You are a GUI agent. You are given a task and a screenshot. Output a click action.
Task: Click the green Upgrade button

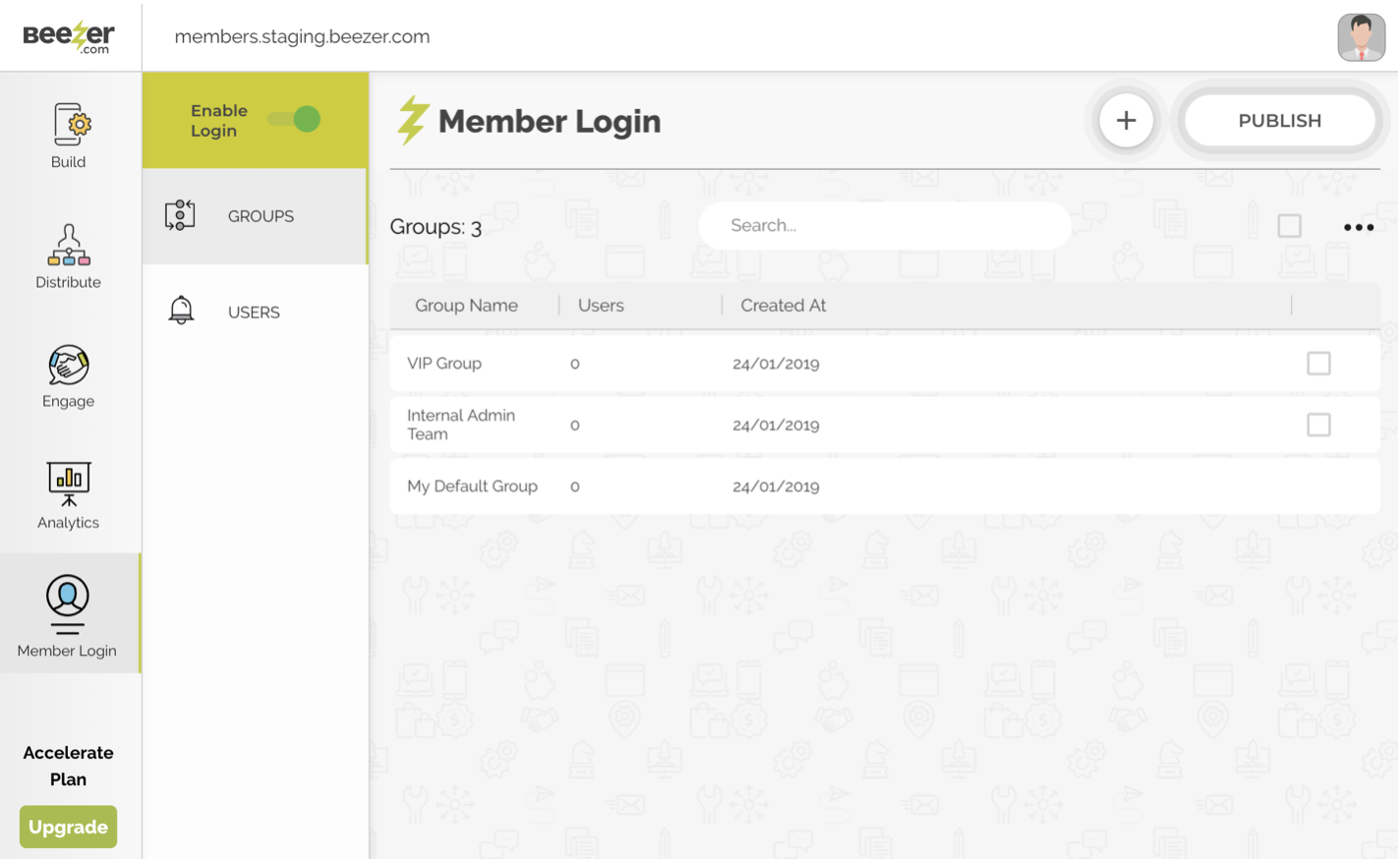(68, 828)
